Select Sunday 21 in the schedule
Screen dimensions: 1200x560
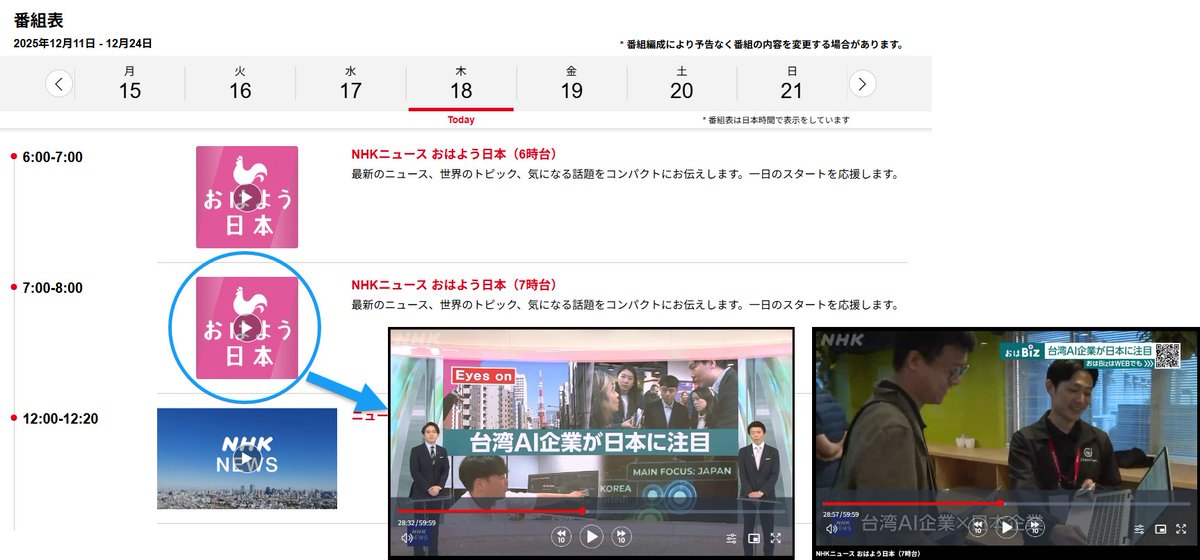(x=792, y=83)
